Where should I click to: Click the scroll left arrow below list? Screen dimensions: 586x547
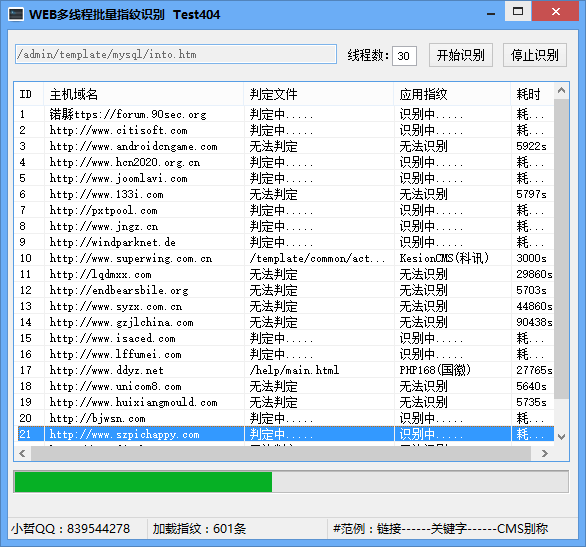coord(22,453)
